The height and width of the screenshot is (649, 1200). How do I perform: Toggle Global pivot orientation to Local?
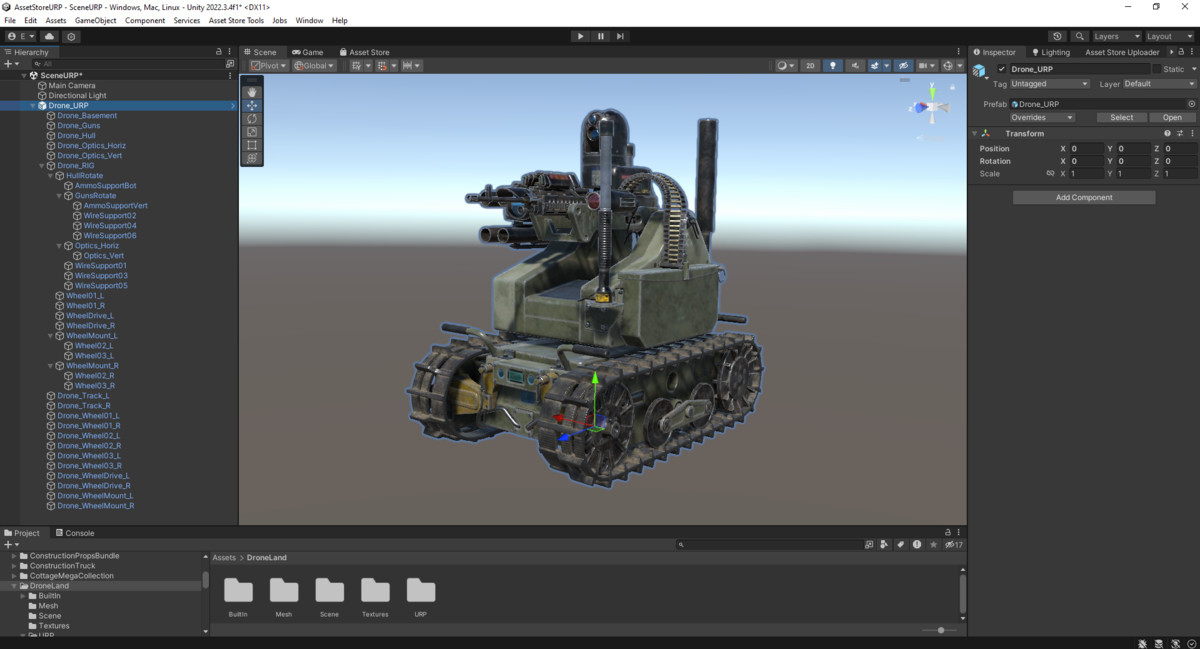tap(313, 65)
